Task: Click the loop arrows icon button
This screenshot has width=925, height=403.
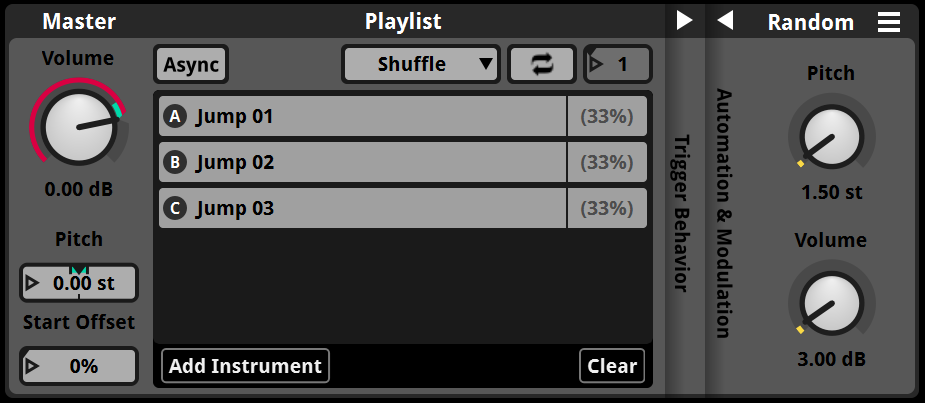Action: [541, 64]
